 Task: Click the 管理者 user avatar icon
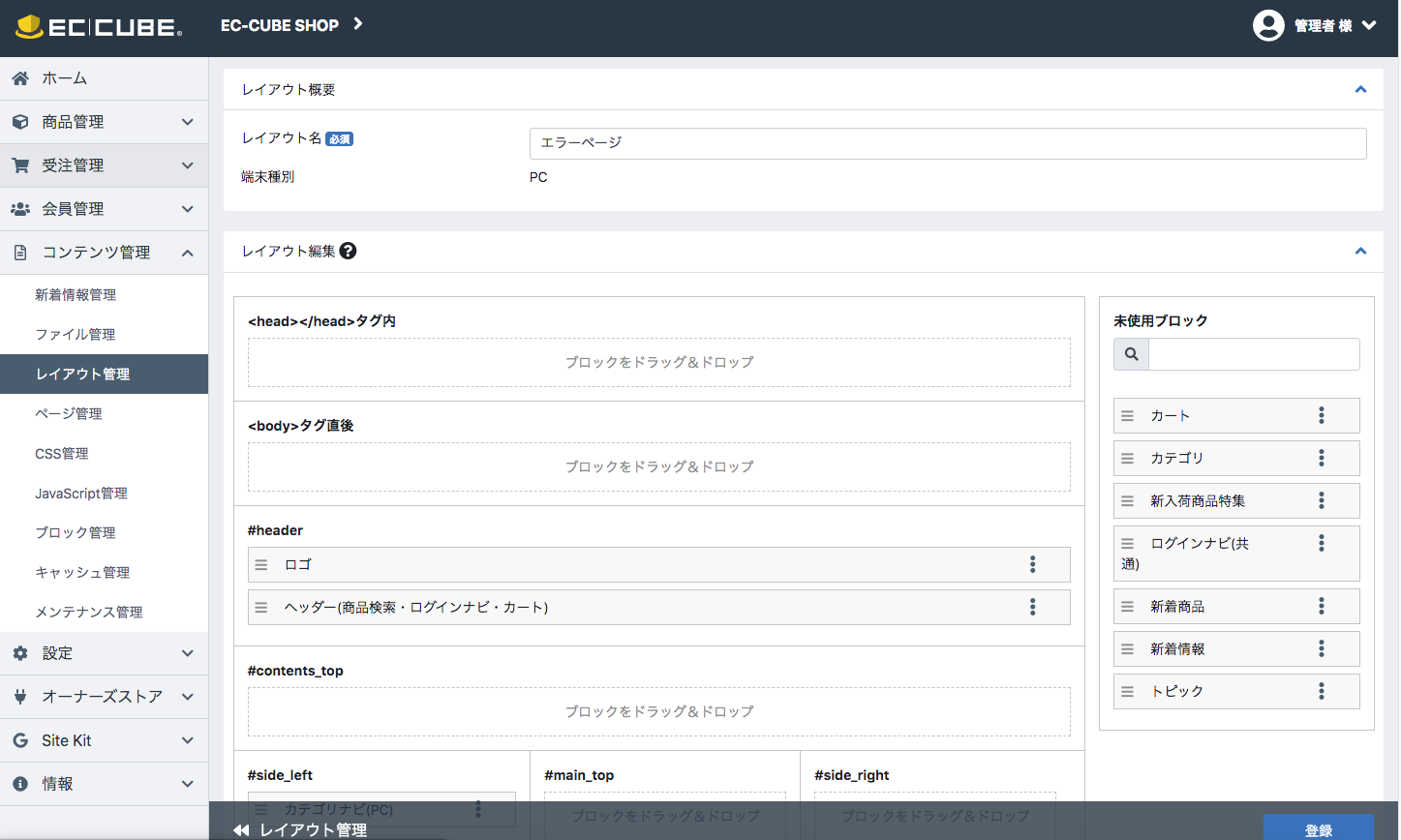(x=1267, y=26)
